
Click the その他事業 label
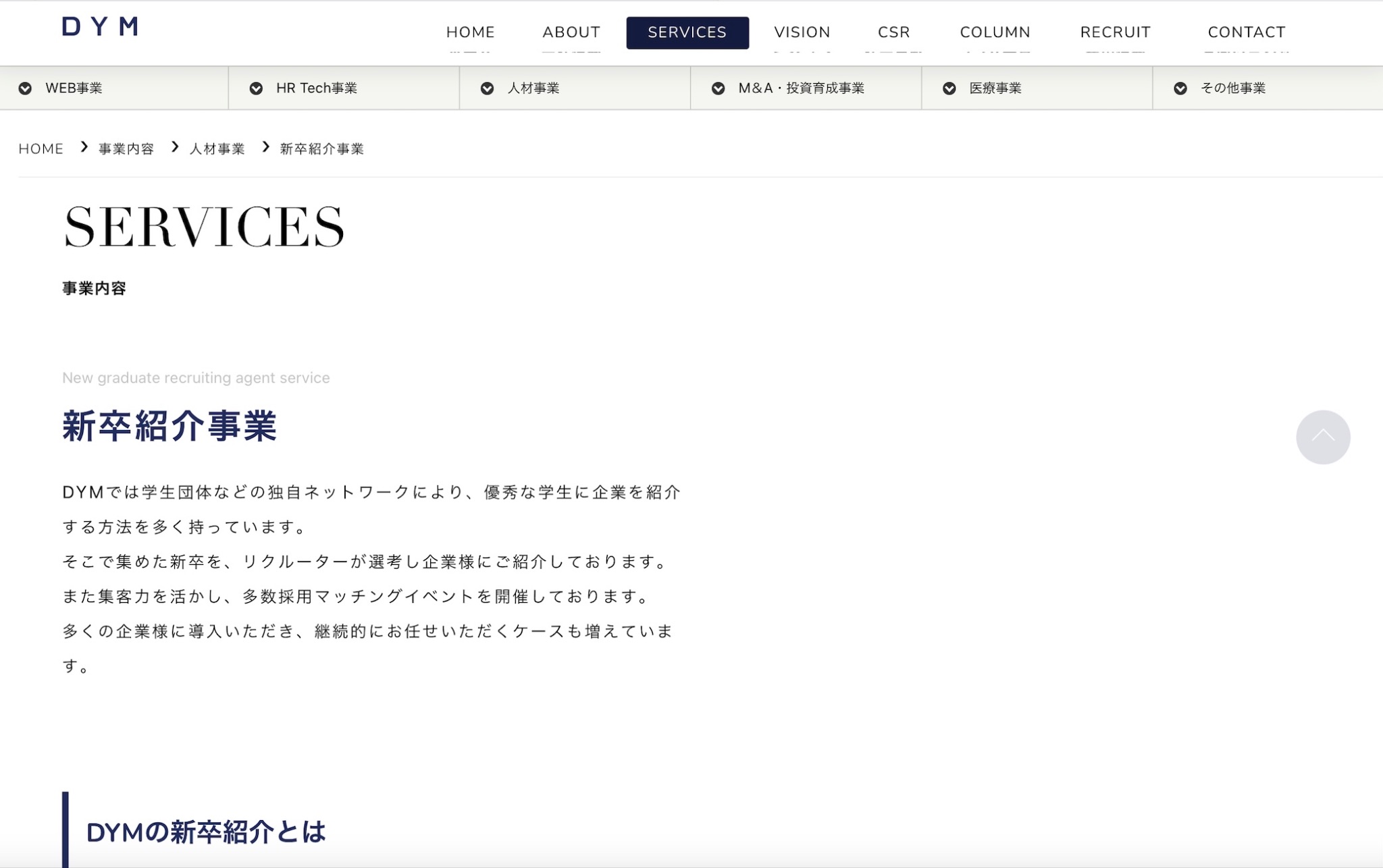click(x=1233, y=88)
